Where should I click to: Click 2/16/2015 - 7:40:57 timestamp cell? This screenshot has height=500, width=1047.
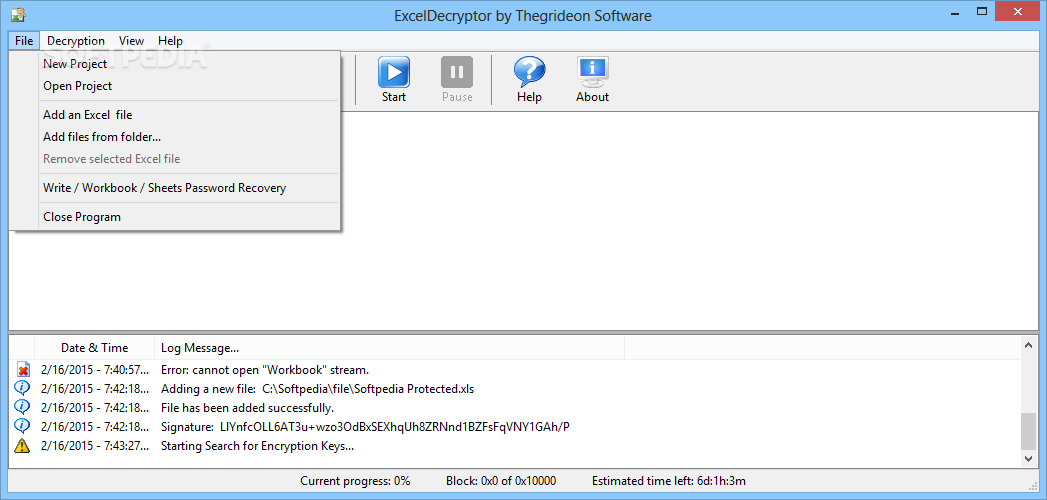95,370
